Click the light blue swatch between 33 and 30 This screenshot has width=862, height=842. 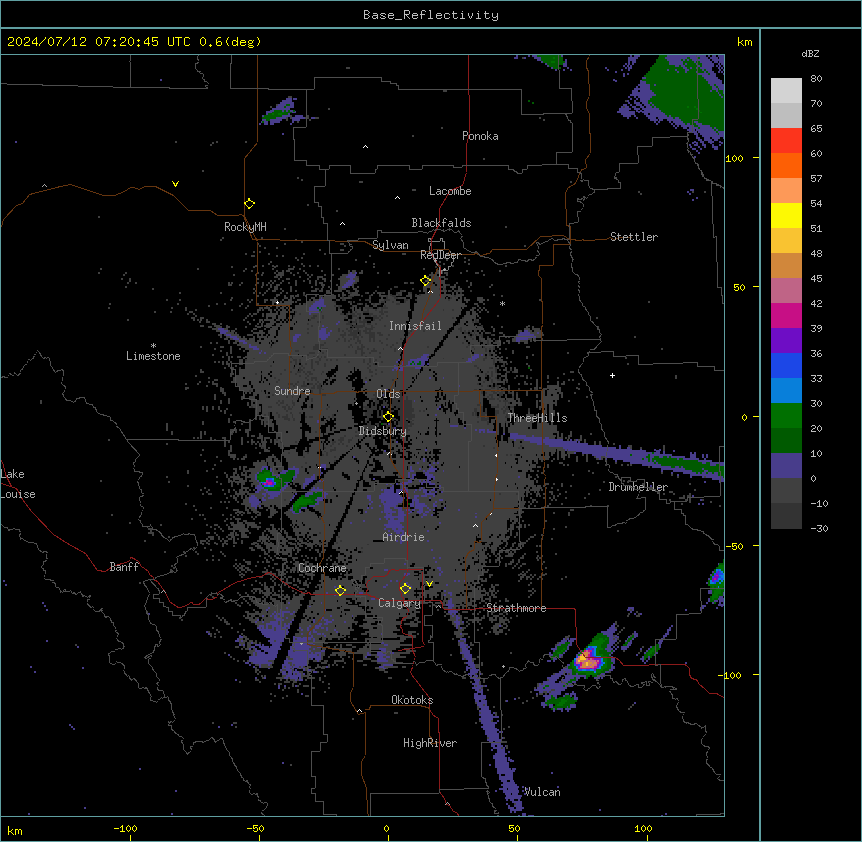pos(786,391)
